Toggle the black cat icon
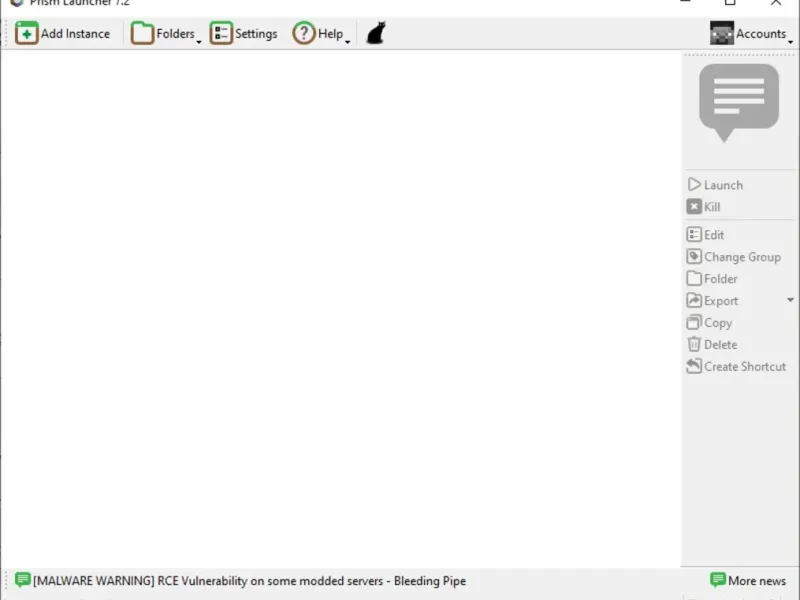800x600 pixels. 376,33
